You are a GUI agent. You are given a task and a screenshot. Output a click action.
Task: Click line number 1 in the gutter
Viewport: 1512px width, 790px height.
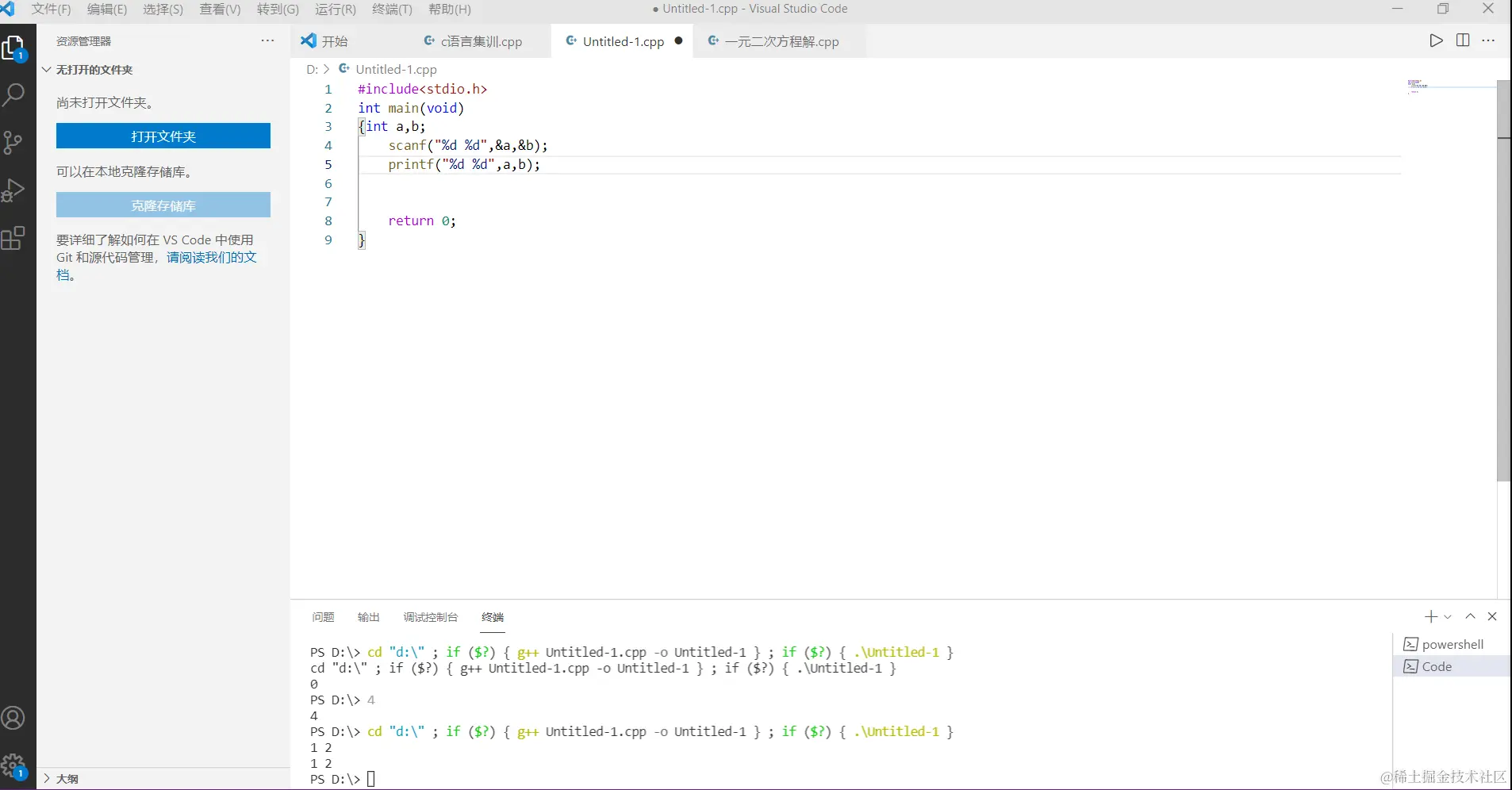click(328, 89)
